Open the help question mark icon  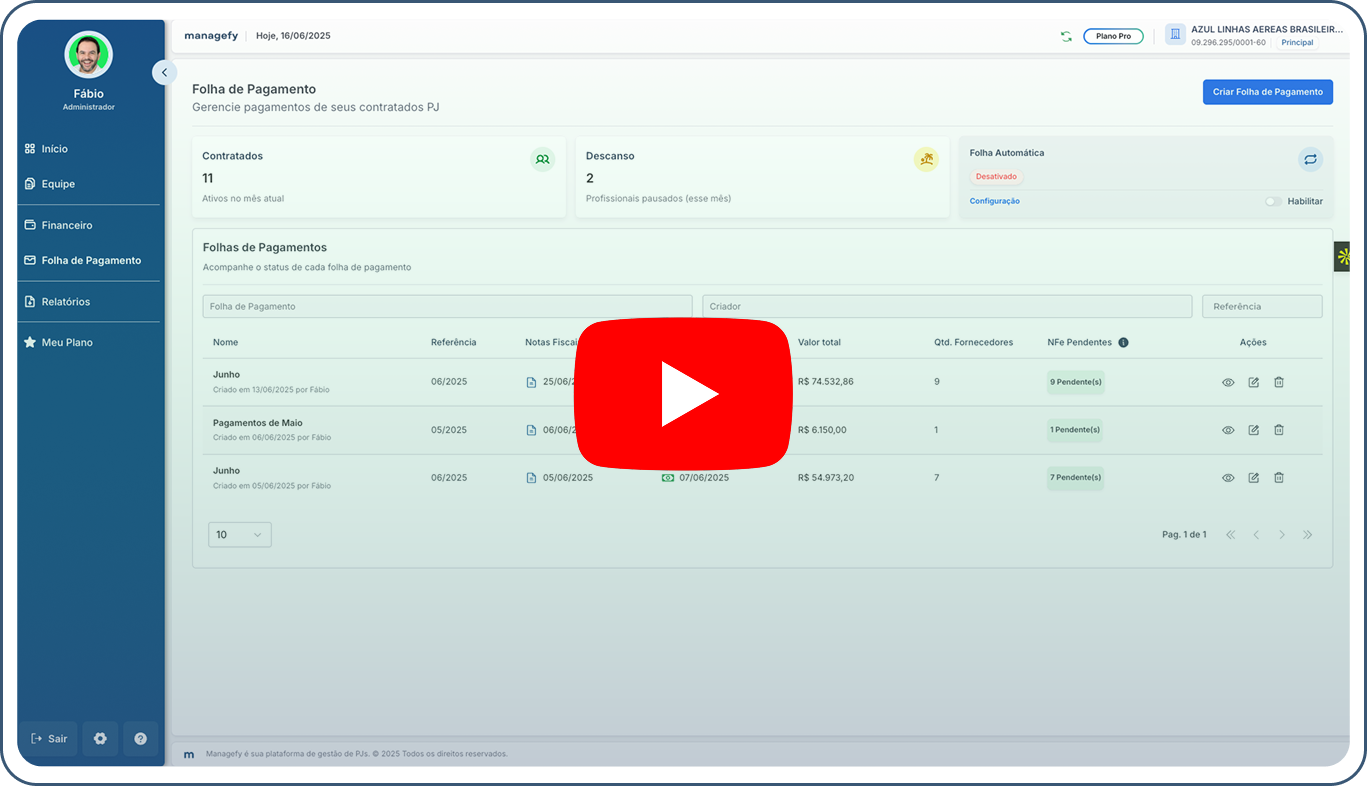[140, 738]
